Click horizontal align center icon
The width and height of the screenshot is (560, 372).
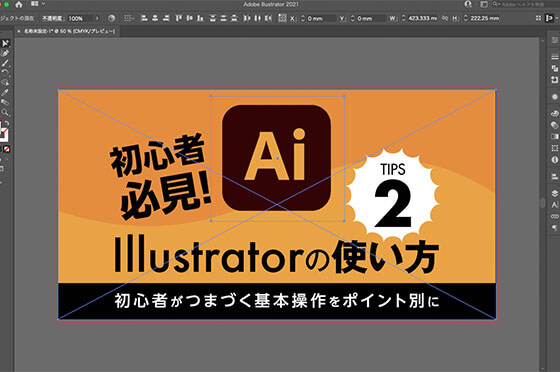(155, 18)
